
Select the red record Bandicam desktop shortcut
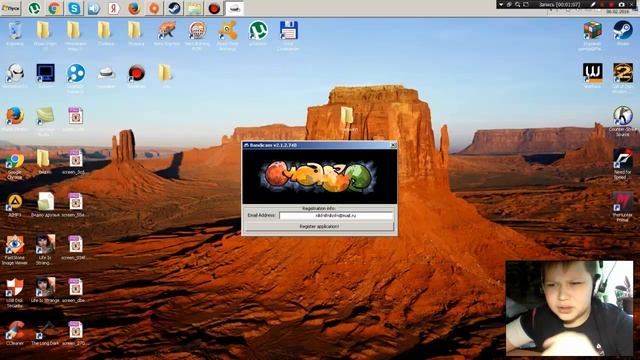(x=136, y=76)
